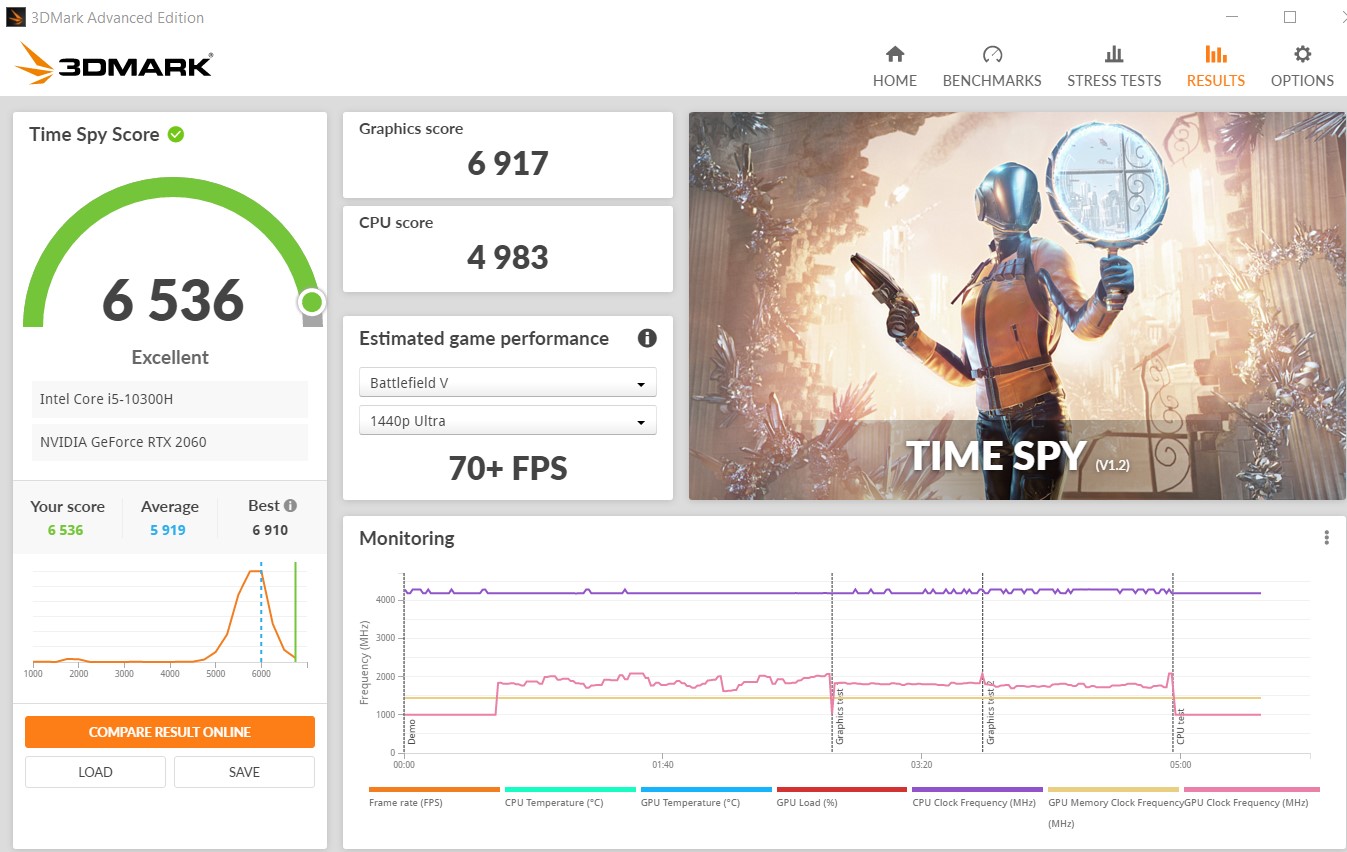Click the 70+ FPS estimate

(x=508, y=467)
